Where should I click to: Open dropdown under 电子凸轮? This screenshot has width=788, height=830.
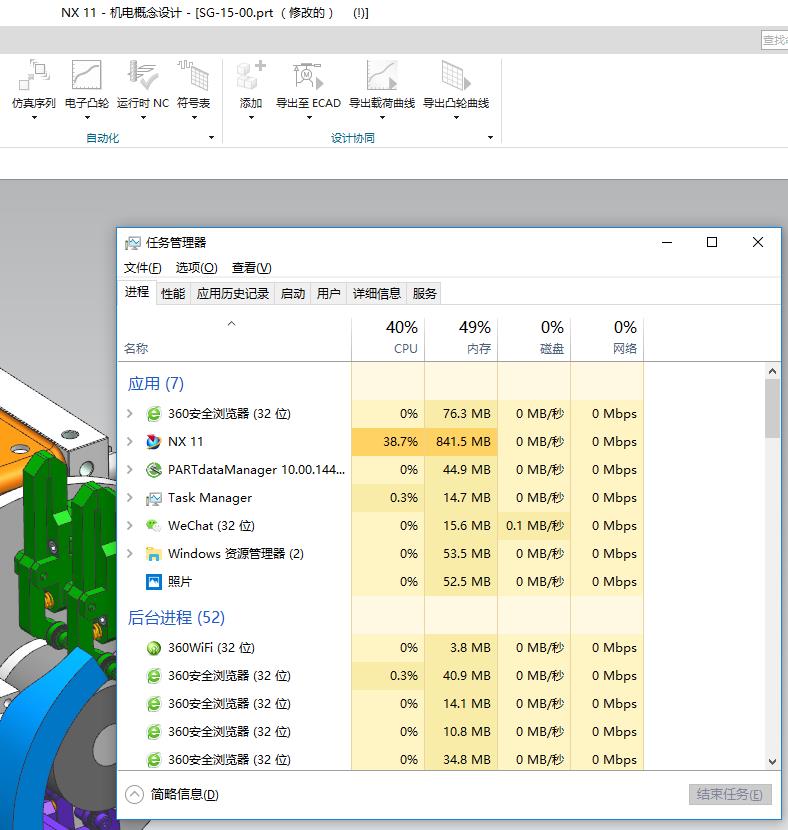(87, 118)
